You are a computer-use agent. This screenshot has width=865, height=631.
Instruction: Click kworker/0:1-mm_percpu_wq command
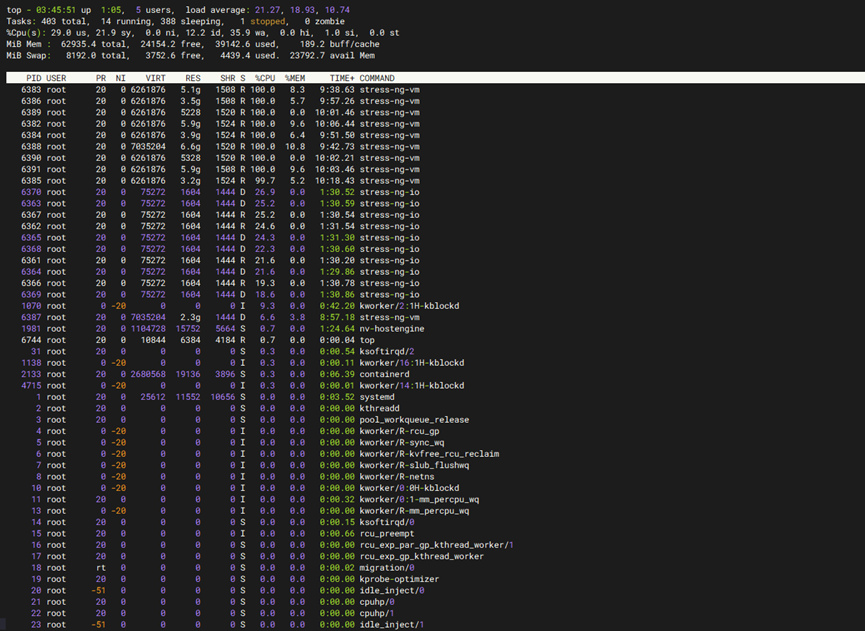tap(419, 499)
